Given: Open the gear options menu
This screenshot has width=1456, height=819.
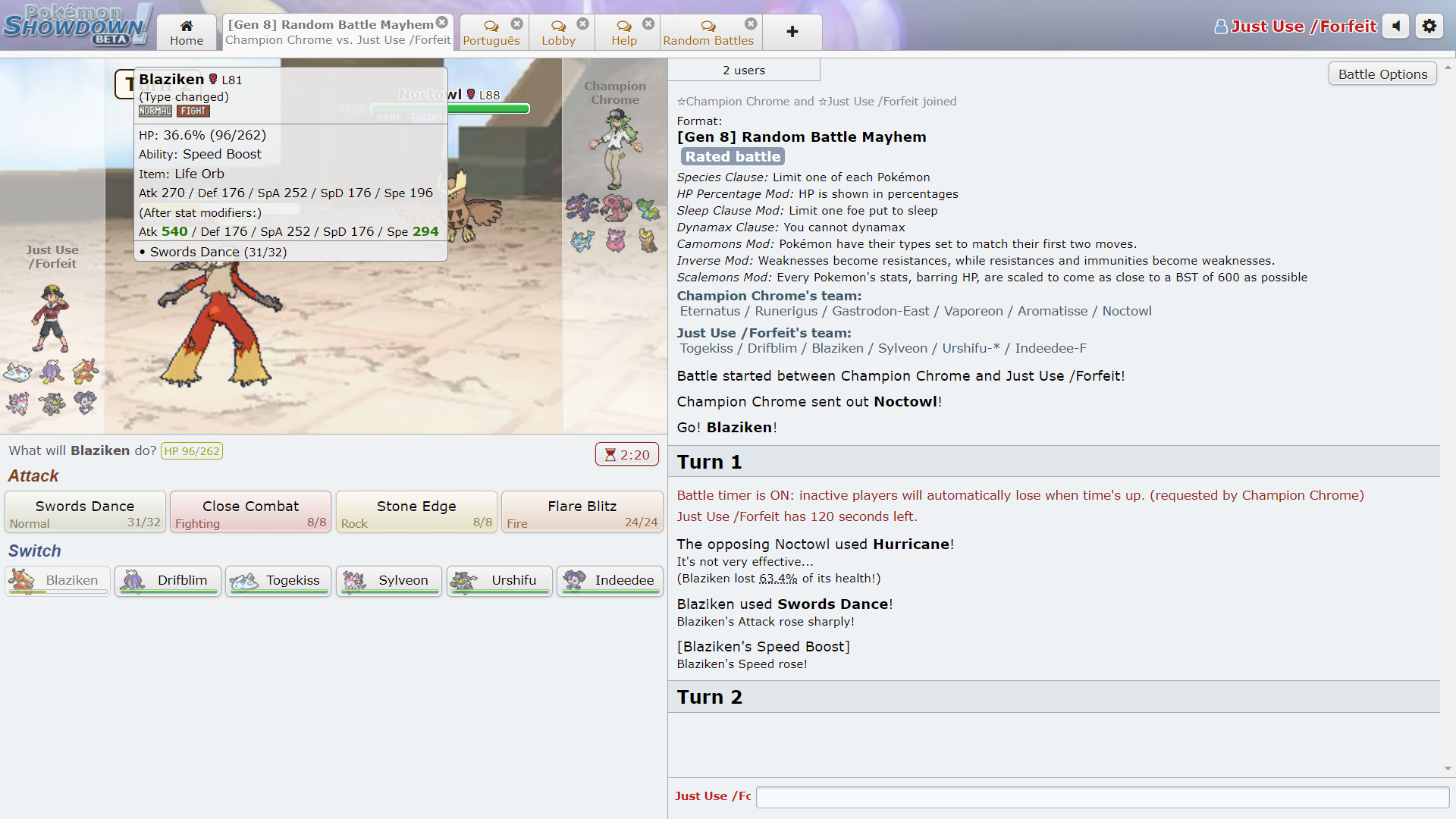Looking at the screenshot, I should click(x=1429, y=26).
